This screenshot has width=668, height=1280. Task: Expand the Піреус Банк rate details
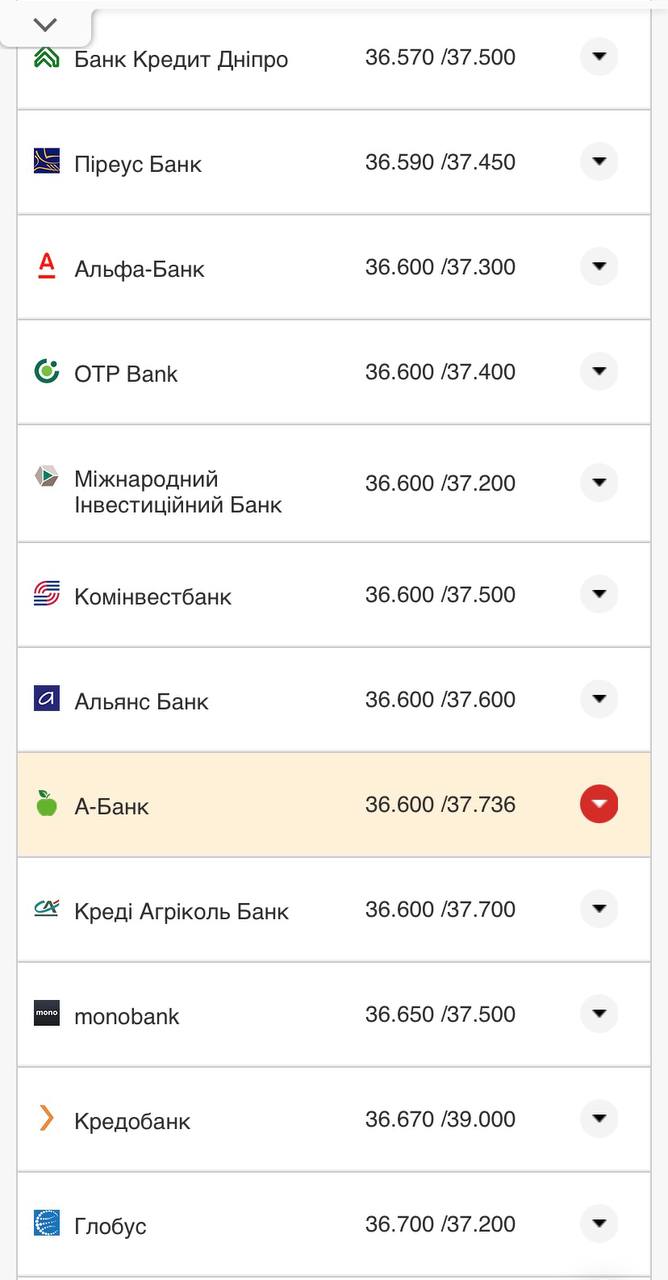(x=598, y=161)
